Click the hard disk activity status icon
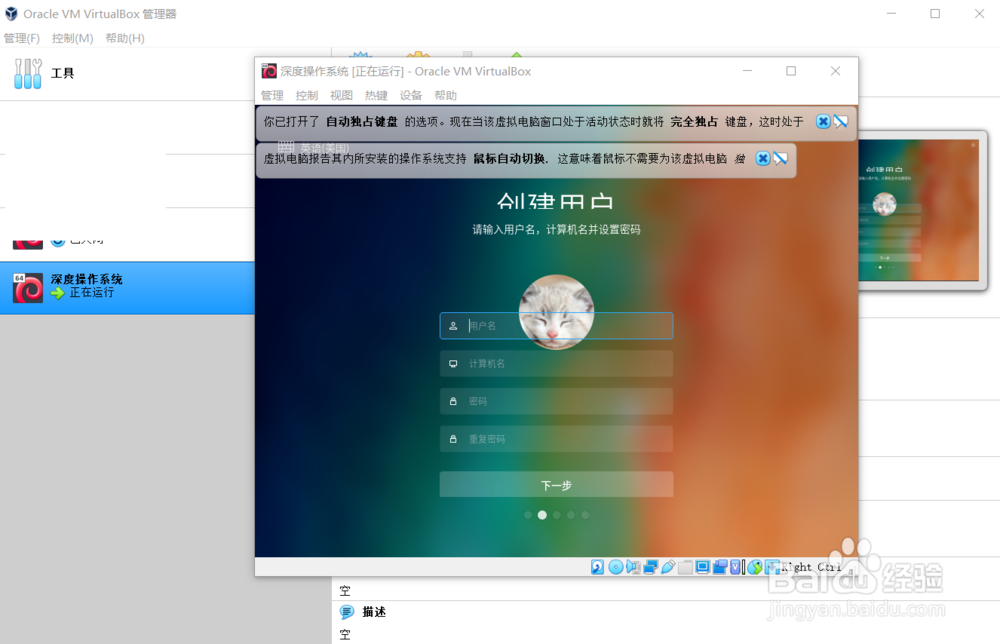The image size is (1000, 644). (597, 567)
